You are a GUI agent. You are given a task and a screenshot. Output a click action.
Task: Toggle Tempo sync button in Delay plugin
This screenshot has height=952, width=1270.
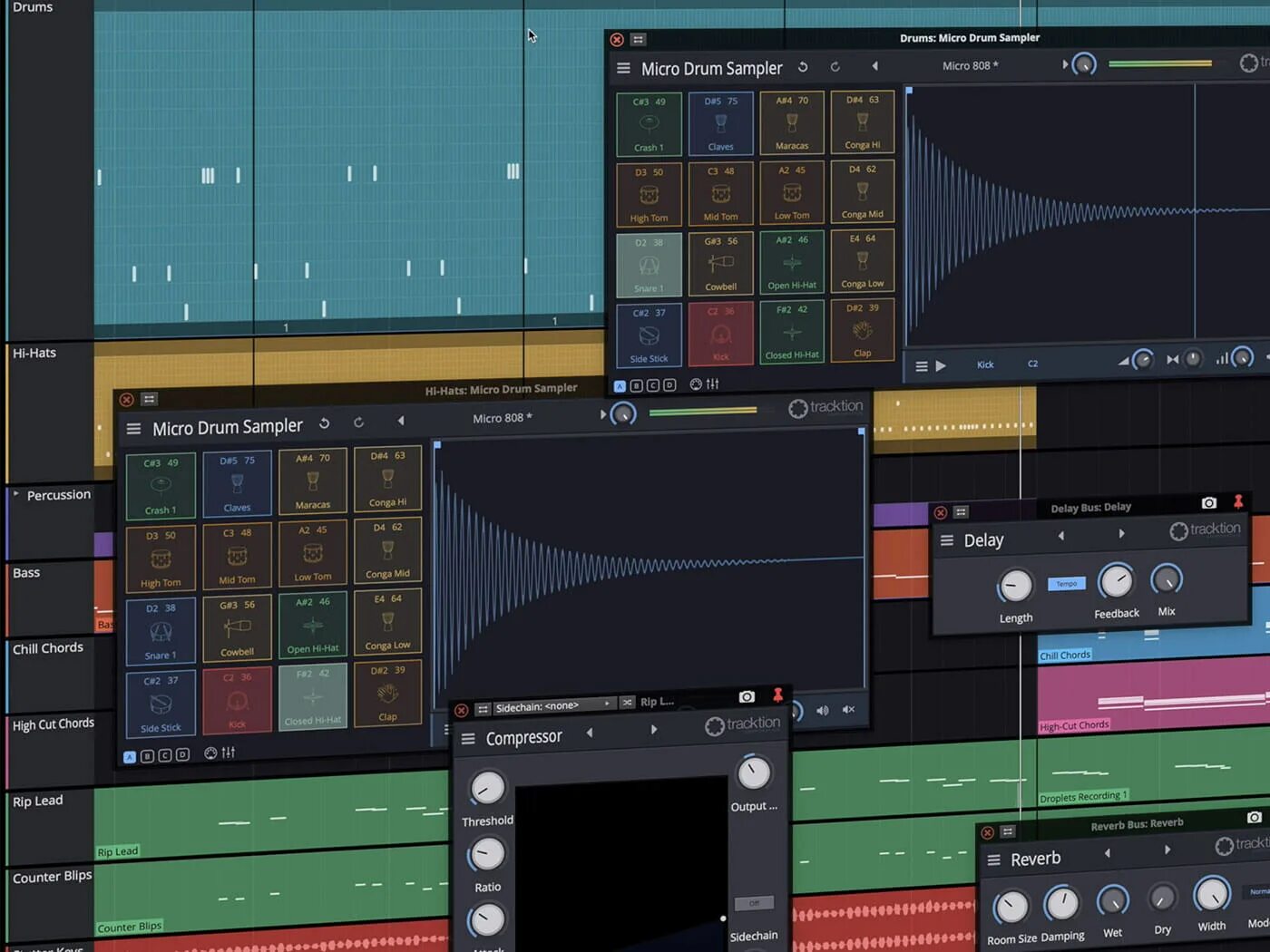coord(1067,584)
